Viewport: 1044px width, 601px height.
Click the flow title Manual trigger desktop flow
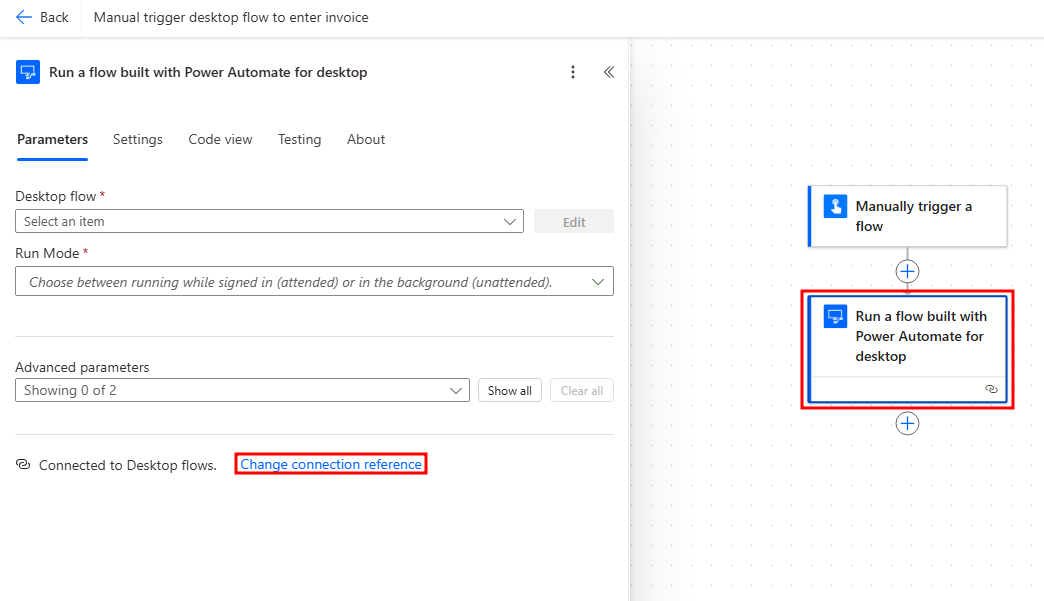coord(231,17)
